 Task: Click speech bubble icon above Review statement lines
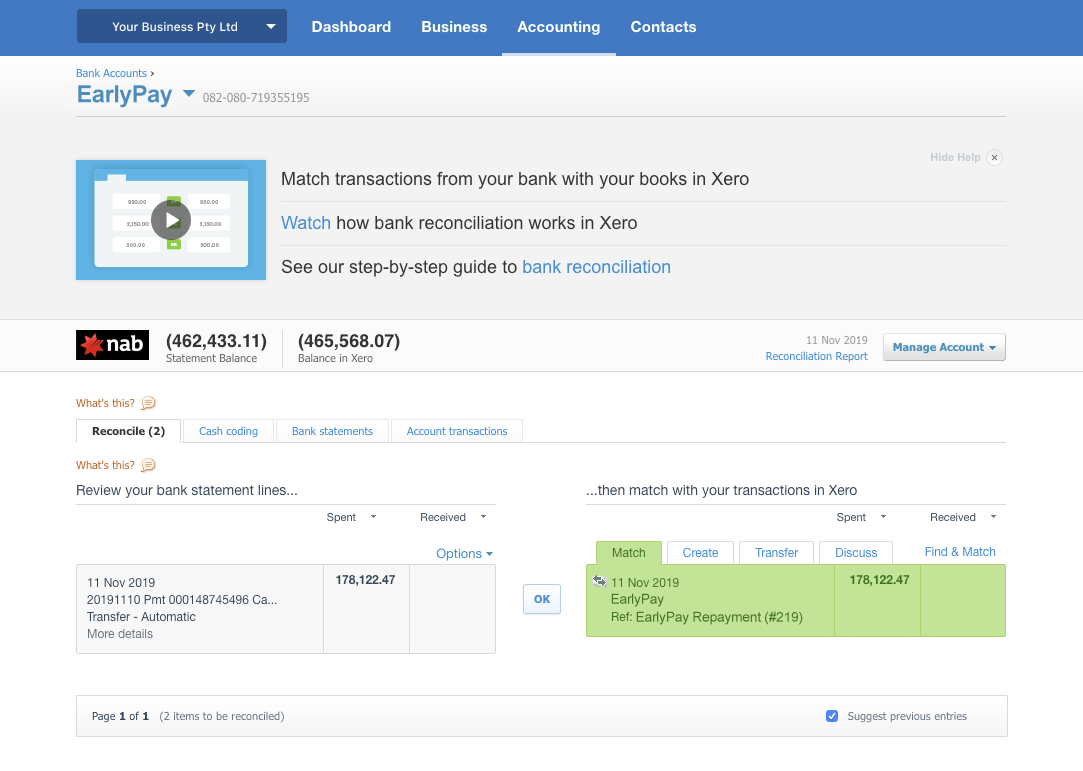click(x=148, y=466)
